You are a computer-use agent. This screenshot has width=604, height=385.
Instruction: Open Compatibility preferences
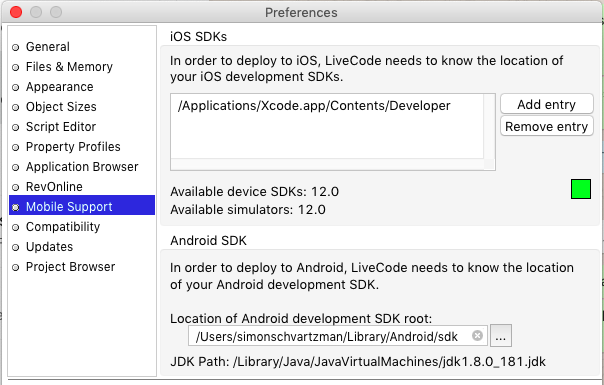(82, 227)
